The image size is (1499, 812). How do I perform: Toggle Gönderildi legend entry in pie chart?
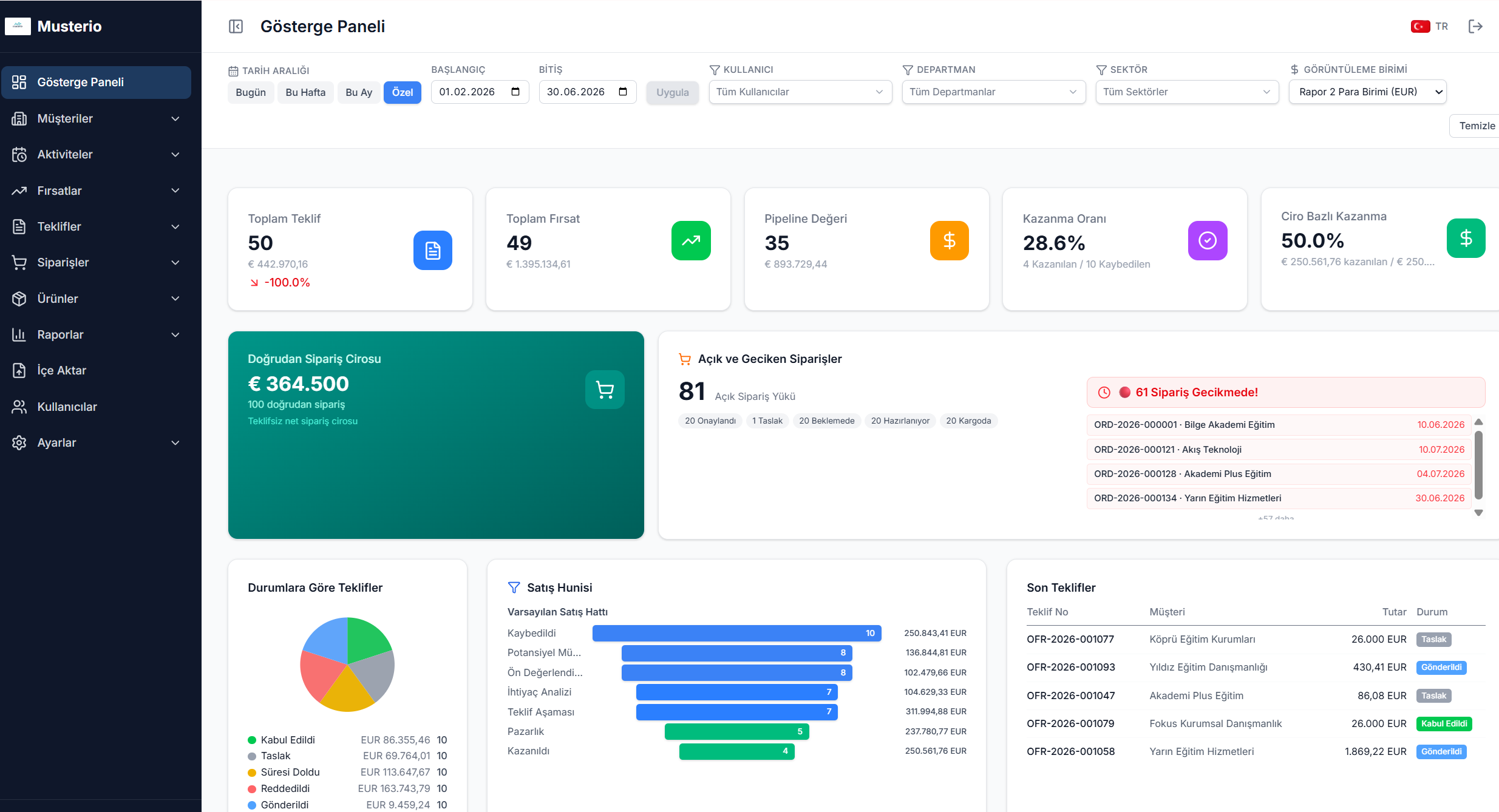click(347, 805)
